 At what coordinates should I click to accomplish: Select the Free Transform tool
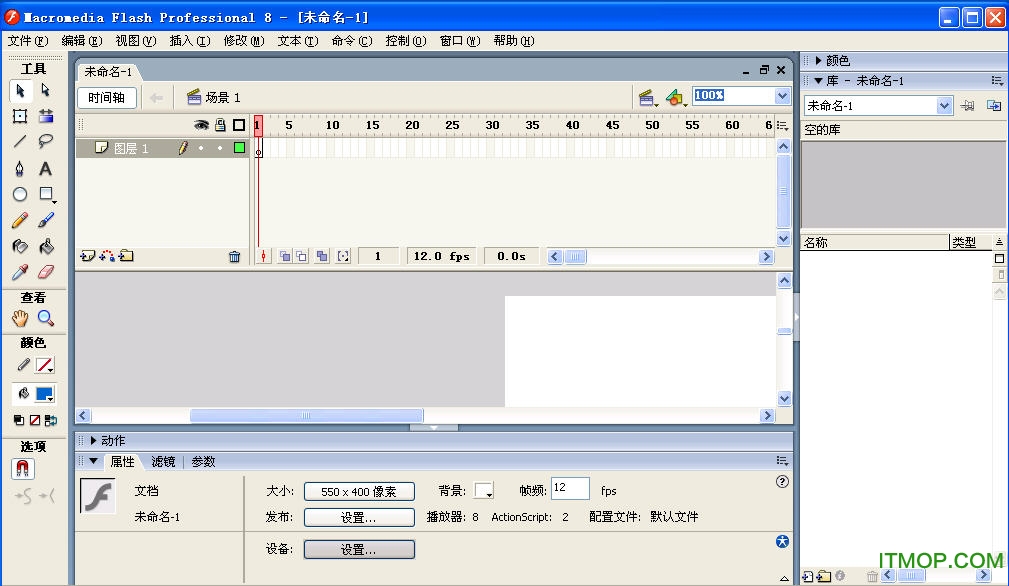click(20, 116)
